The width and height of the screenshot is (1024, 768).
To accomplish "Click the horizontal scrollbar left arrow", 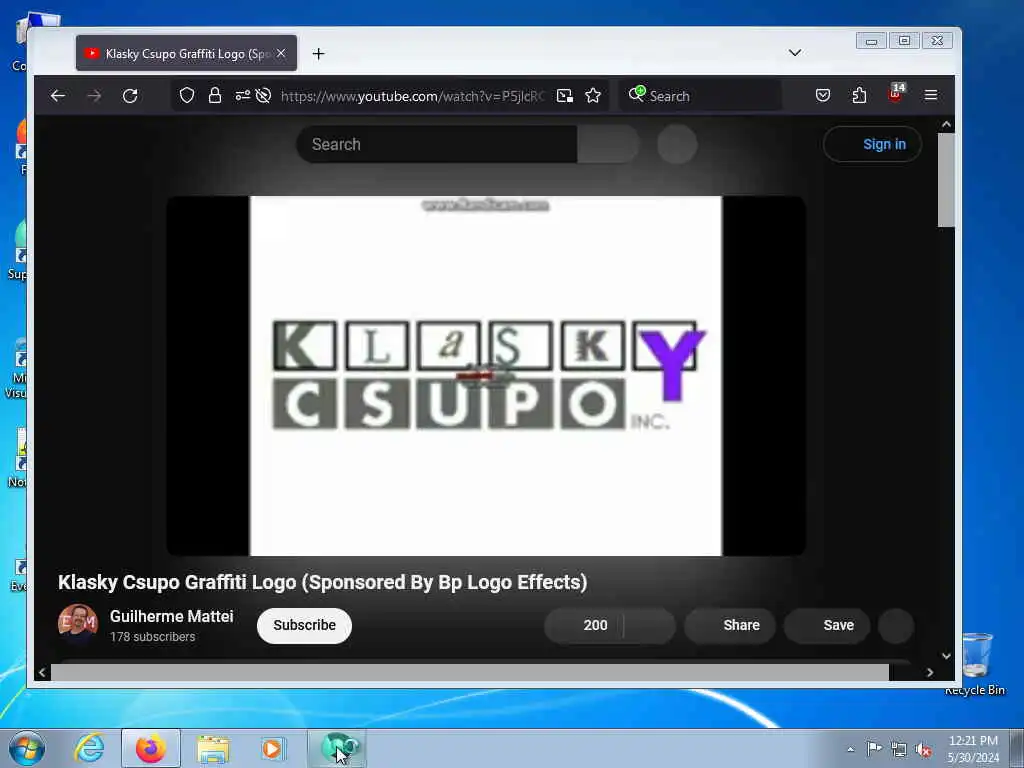I will (x=42, y=672).
